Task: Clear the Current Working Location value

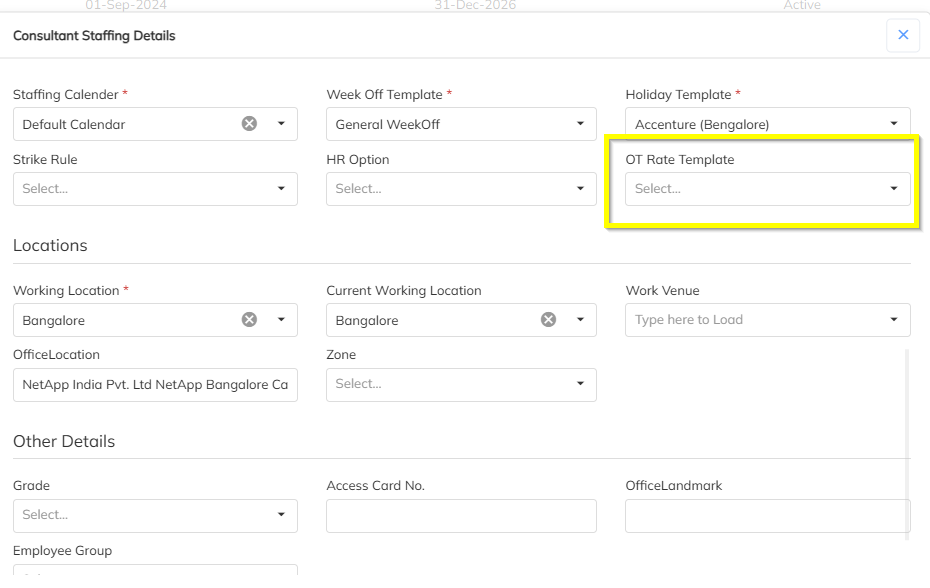Action: click(548, 320)
